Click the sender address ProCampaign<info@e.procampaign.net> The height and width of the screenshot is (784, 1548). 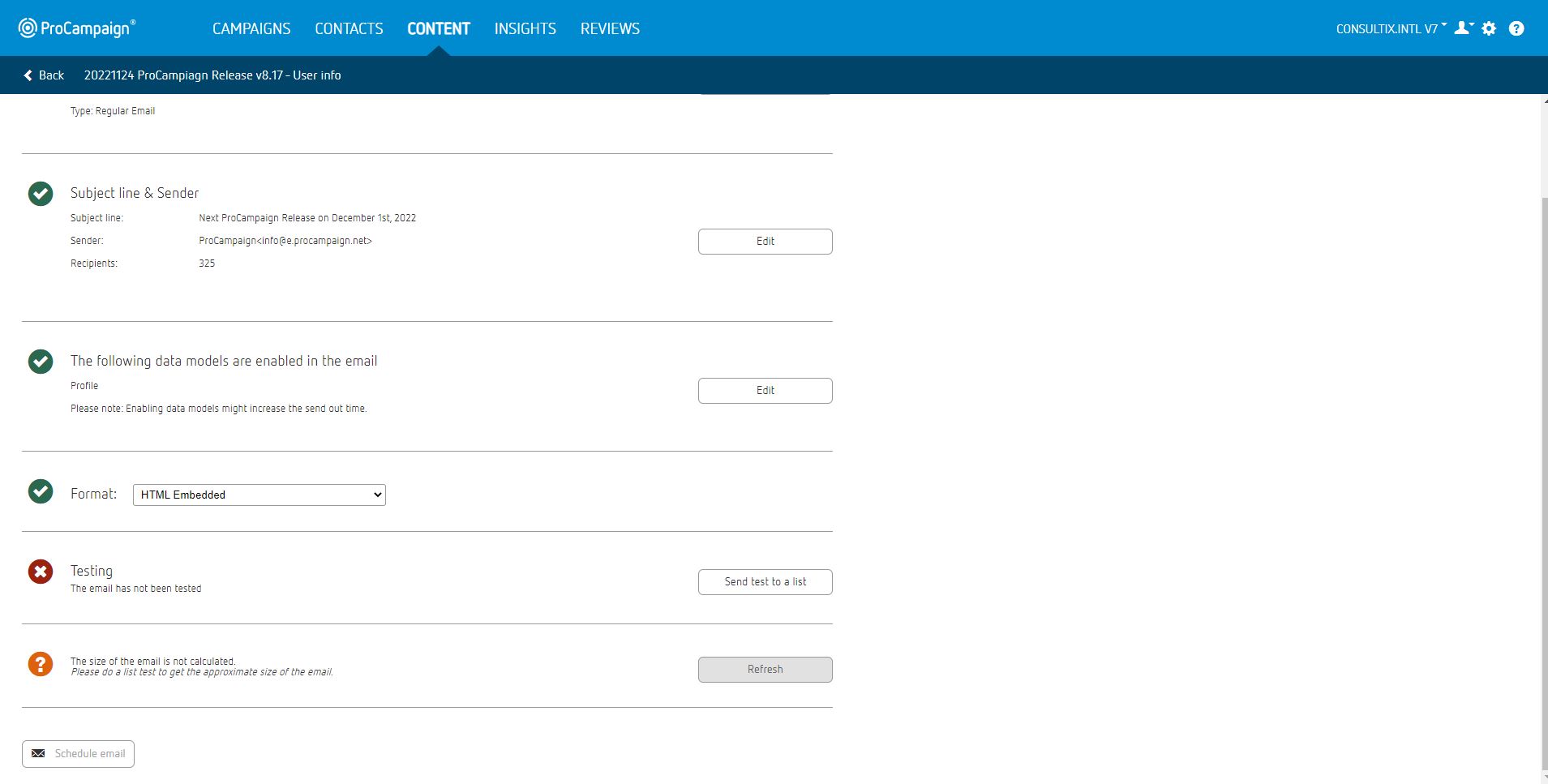[x=285, y=241]
